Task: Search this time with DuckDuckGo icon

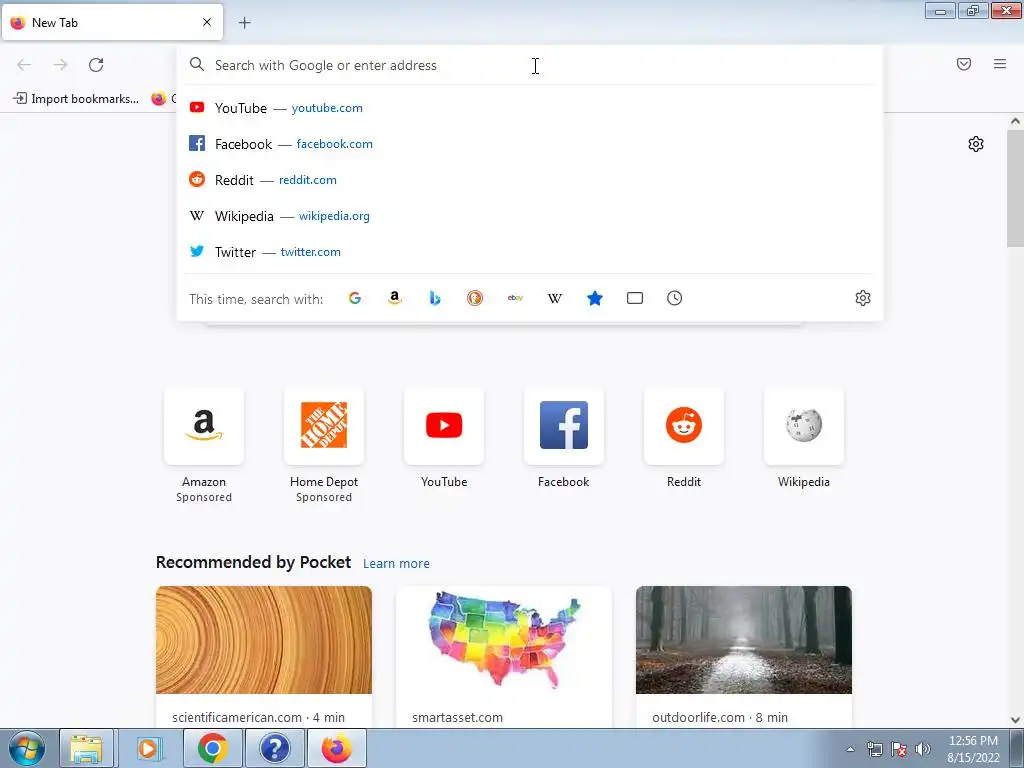Action: tap(475, 298)
